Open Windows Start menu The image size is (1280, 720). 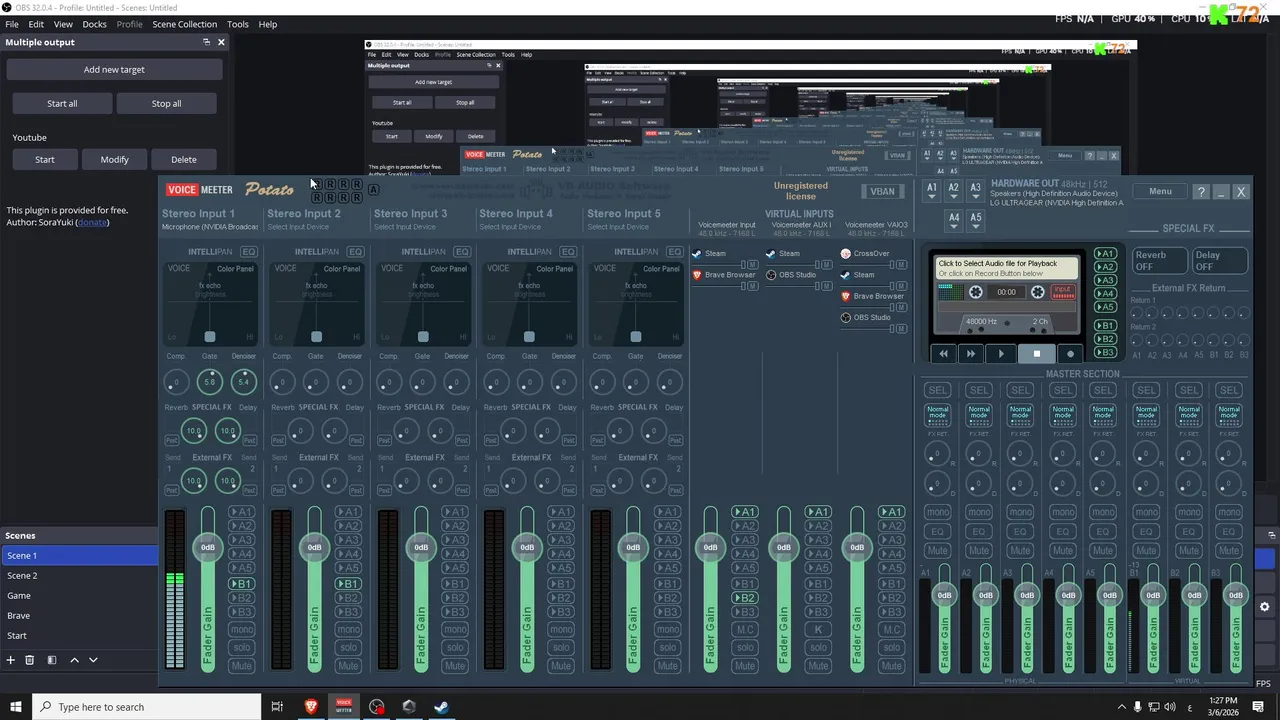16,707
